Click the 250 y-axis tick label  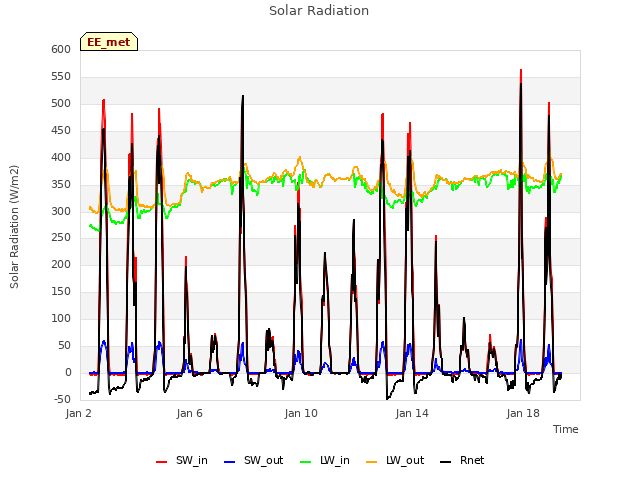(x=61, y=238)
